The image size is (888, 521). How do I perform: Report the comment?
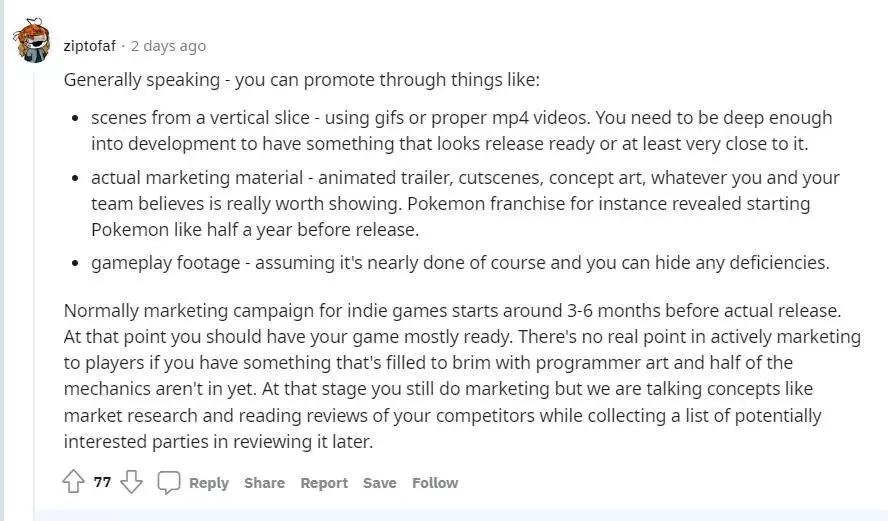(x=324, y=483)
